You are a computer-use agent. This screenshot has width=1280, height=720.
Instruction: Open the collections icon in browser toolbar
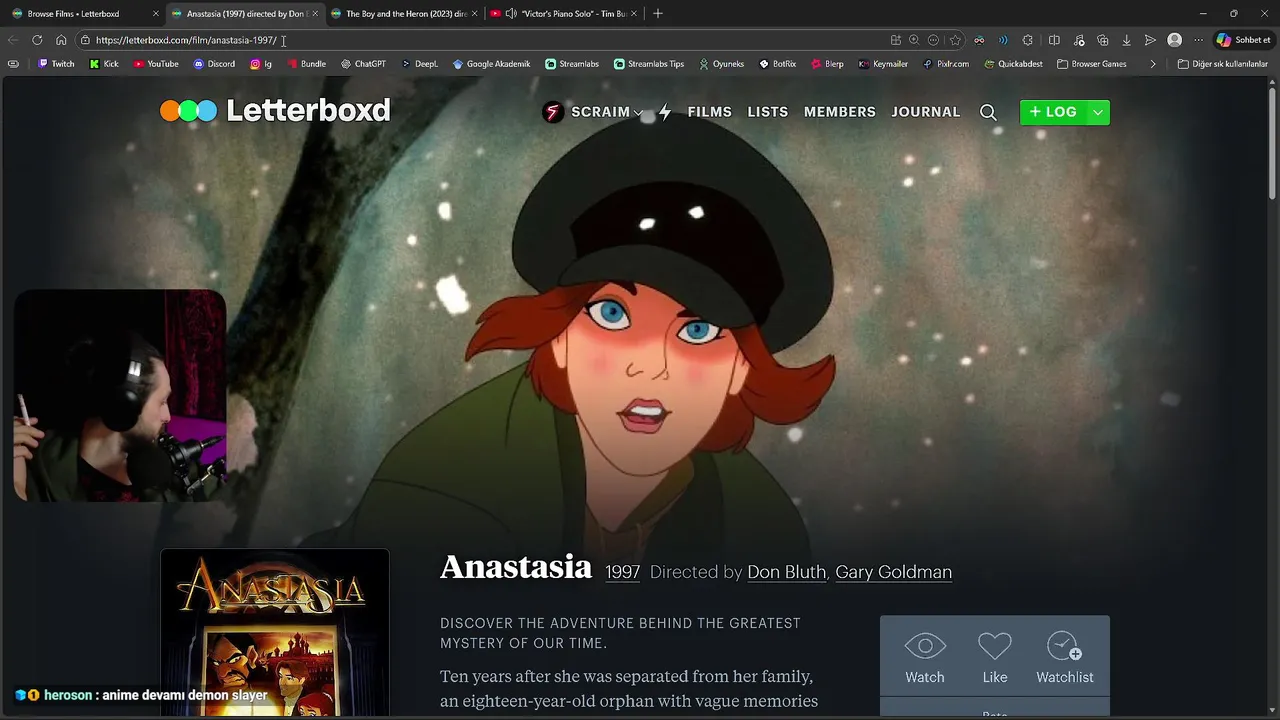point(1103,40)
